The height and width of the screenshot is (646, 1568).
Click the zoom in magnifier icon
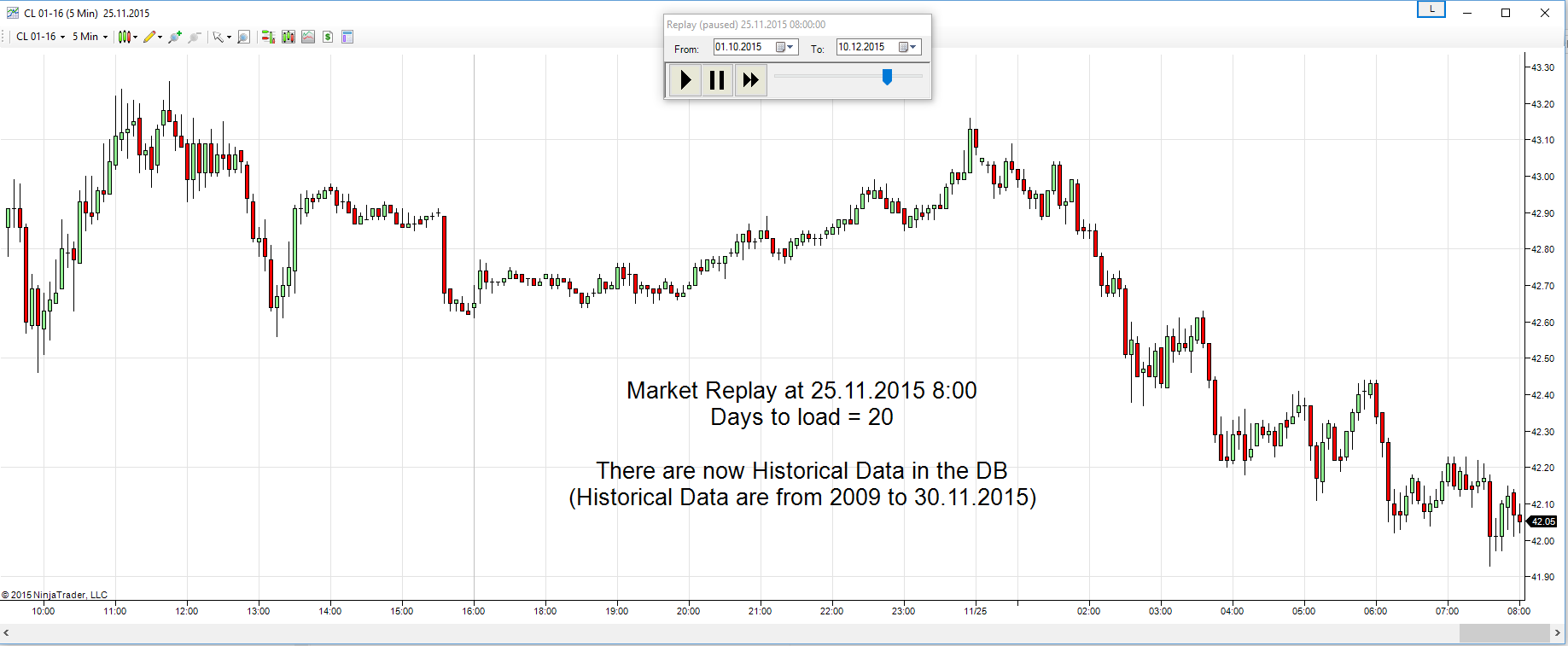[x=175, y=37]
